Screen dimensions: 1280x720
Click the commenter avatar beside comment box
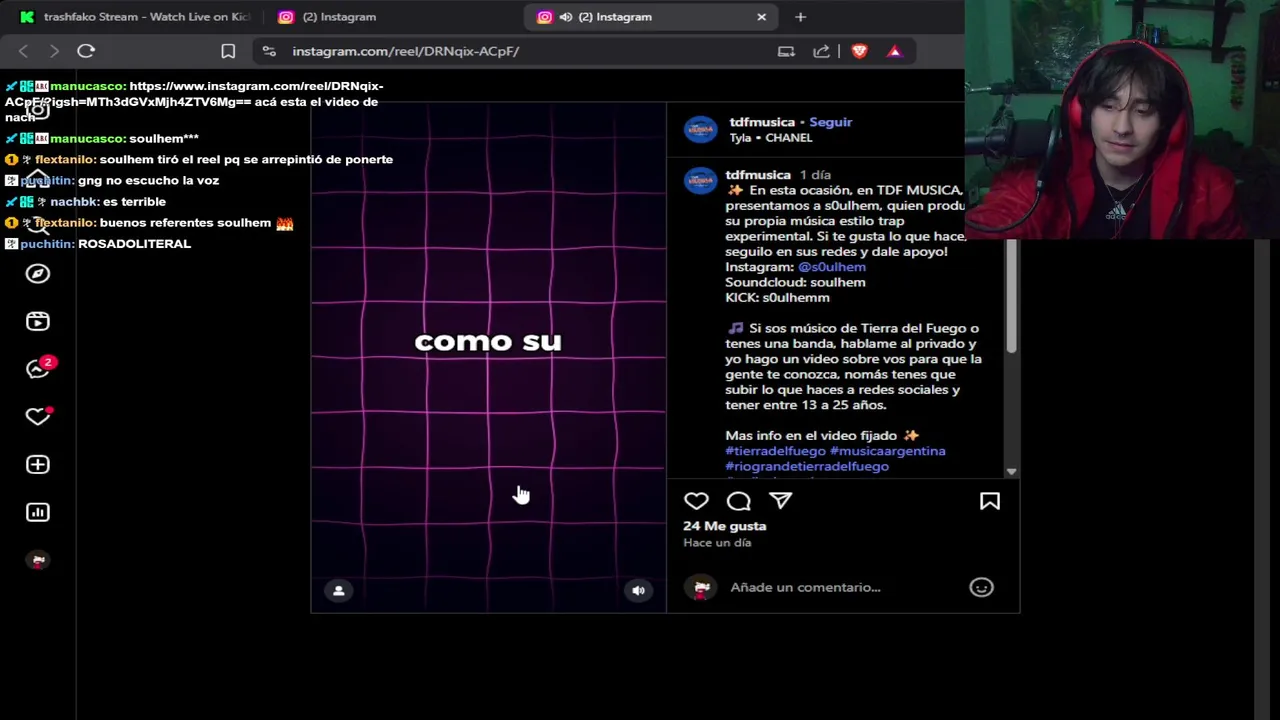[x=700, y=587]
